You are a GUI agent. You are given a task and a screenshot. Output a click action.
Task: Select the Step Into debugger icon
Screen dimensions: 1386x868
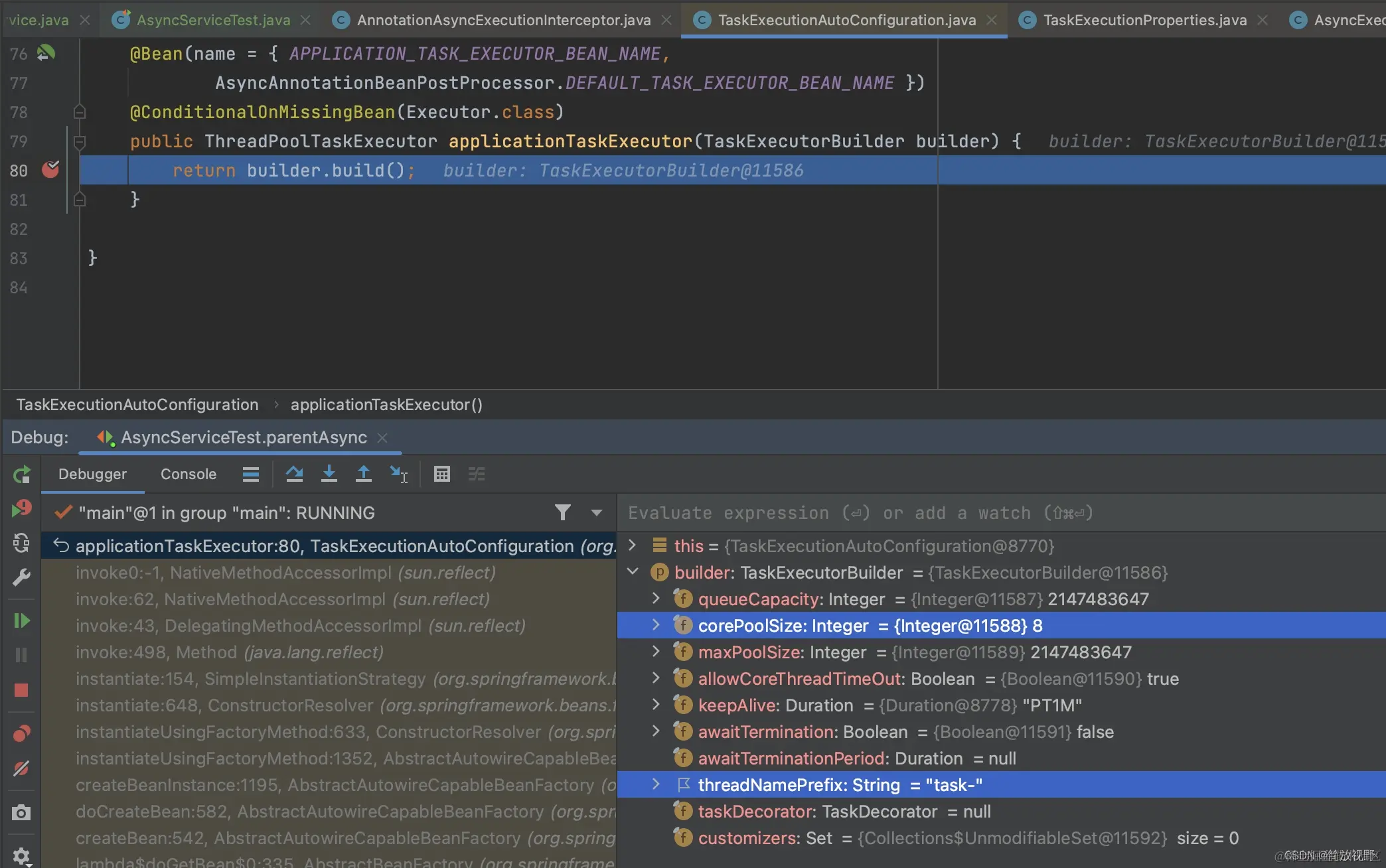(329, 474)
